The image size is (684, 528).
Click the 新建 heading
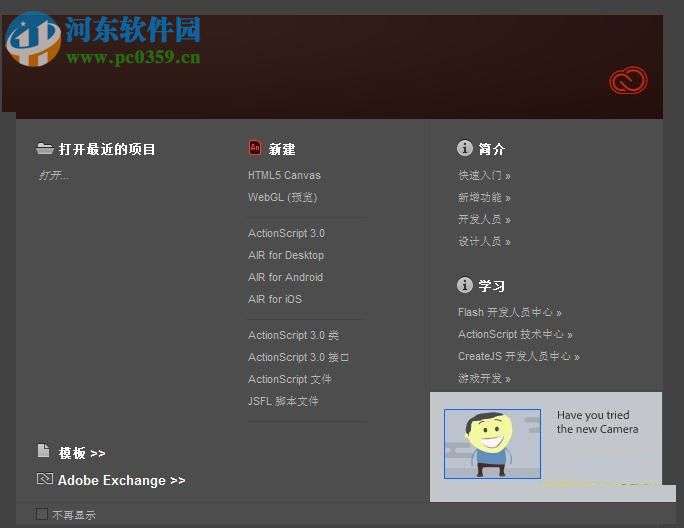(x=282, y=149)
